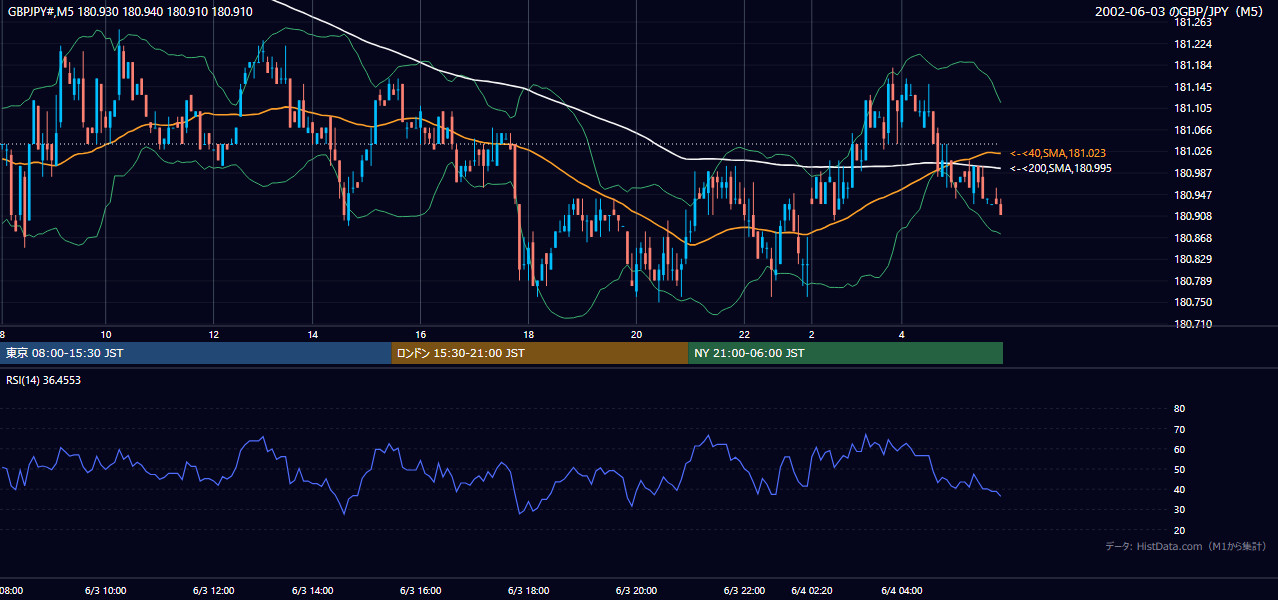Click price axis value 181.145
The image size is (1278, 600).
tap(1193, 87)
